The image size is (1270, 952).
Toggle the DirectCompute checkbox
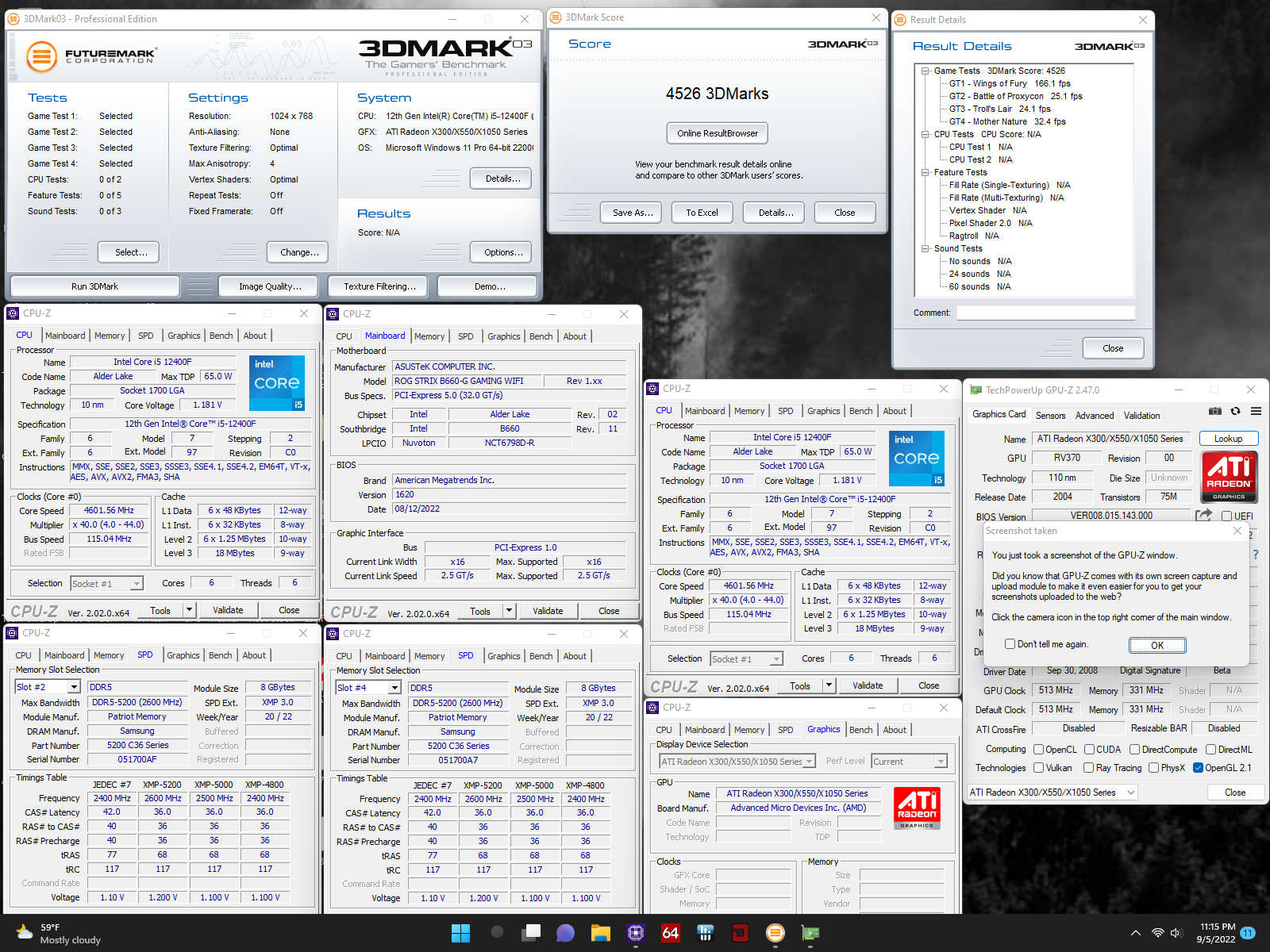click(1134, 750)
